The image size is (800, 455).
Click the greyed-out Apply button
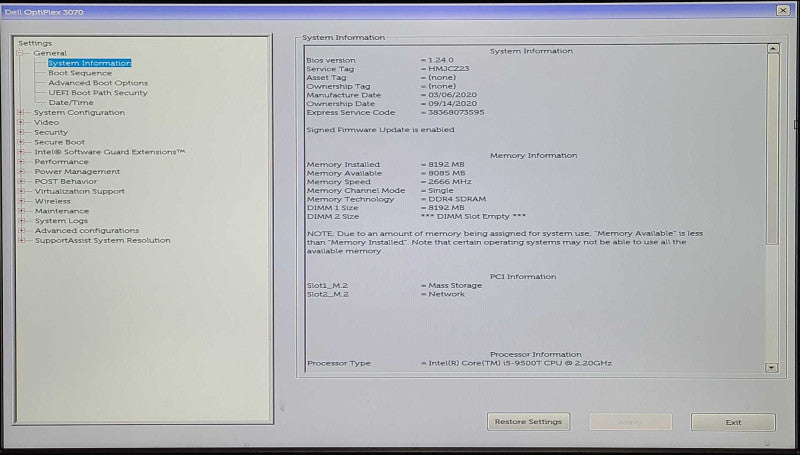click(631, 422)
